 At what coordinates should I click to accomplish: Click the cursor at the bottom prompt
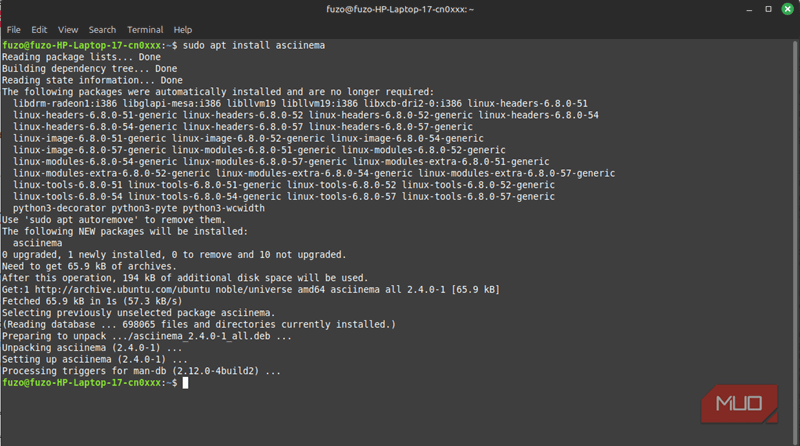pos(185,383)
